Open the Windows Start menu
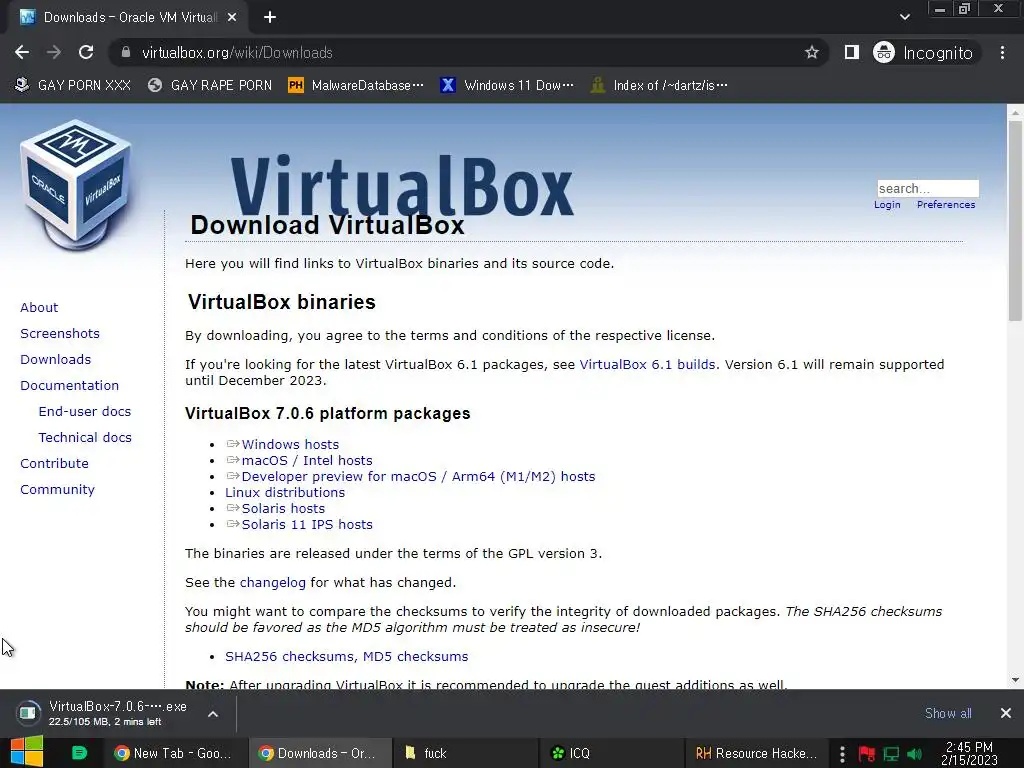Screen dimensions: 1024x768 coord(27,752)
